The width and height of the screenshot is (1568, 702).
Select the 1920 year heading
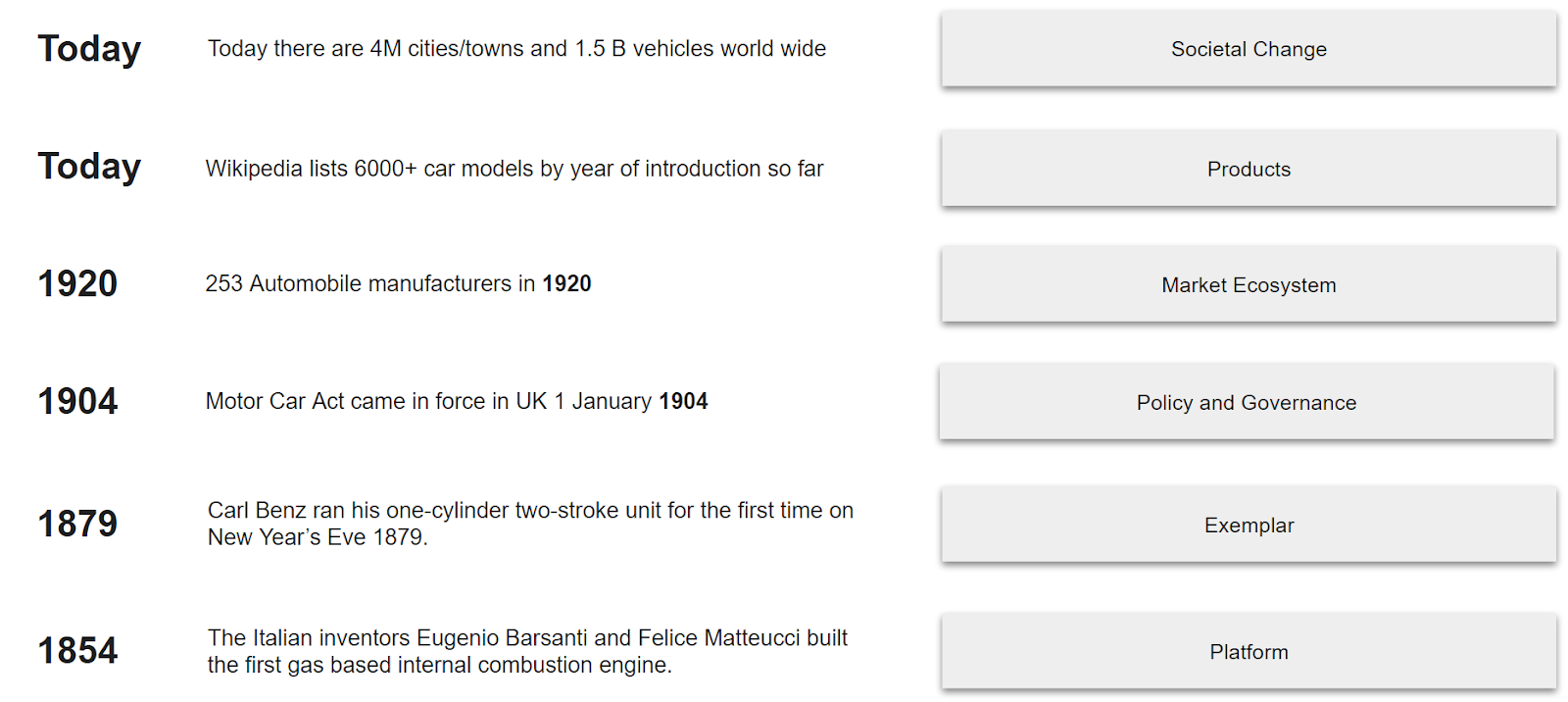point(77,283)
